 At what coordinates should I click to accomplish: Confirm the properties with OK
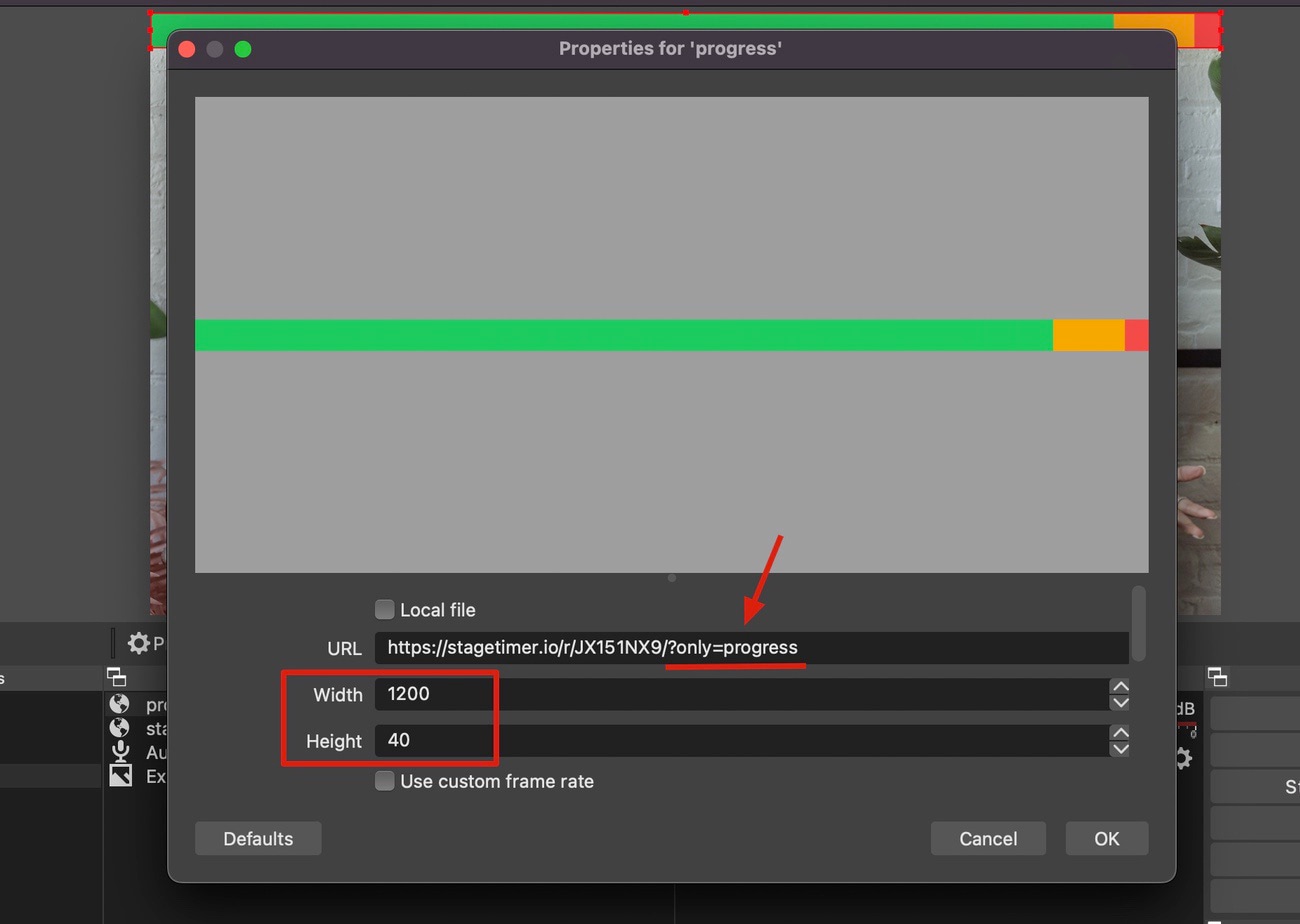pos(1106,838)
